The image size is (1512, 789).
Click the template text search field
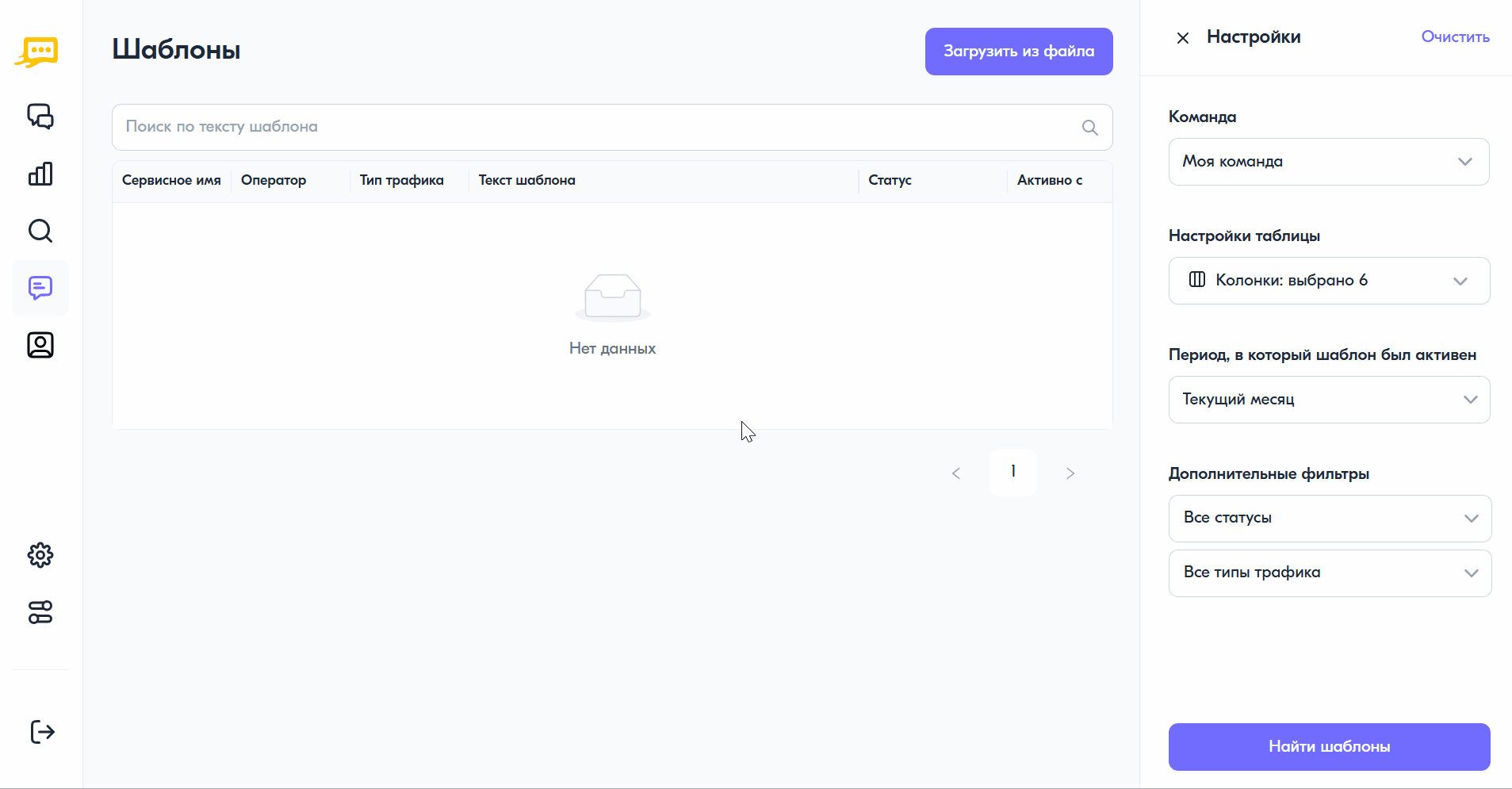pos(612,128)
